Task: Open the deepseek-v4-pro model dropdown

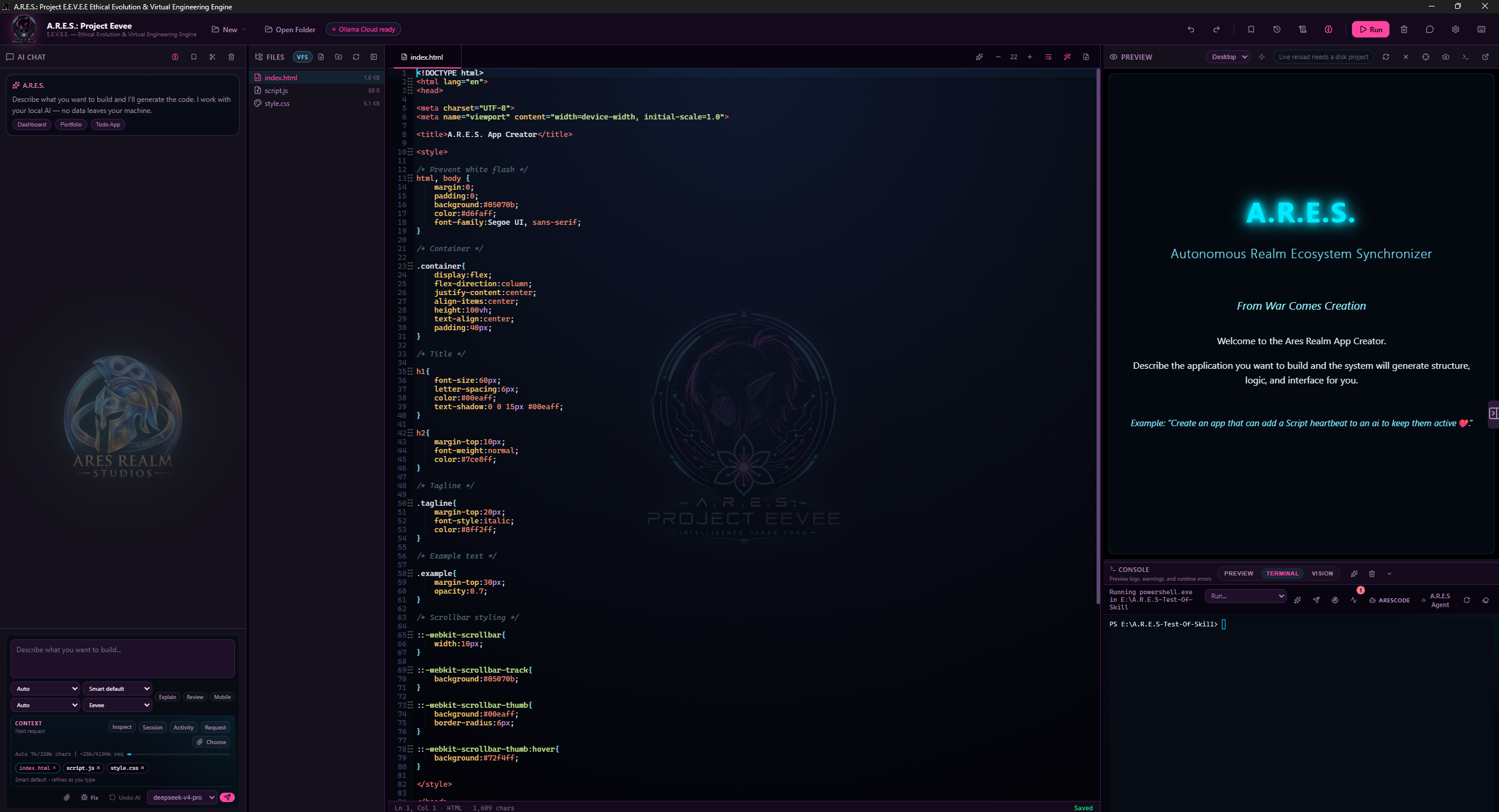Action: click(x=182, y=797)
